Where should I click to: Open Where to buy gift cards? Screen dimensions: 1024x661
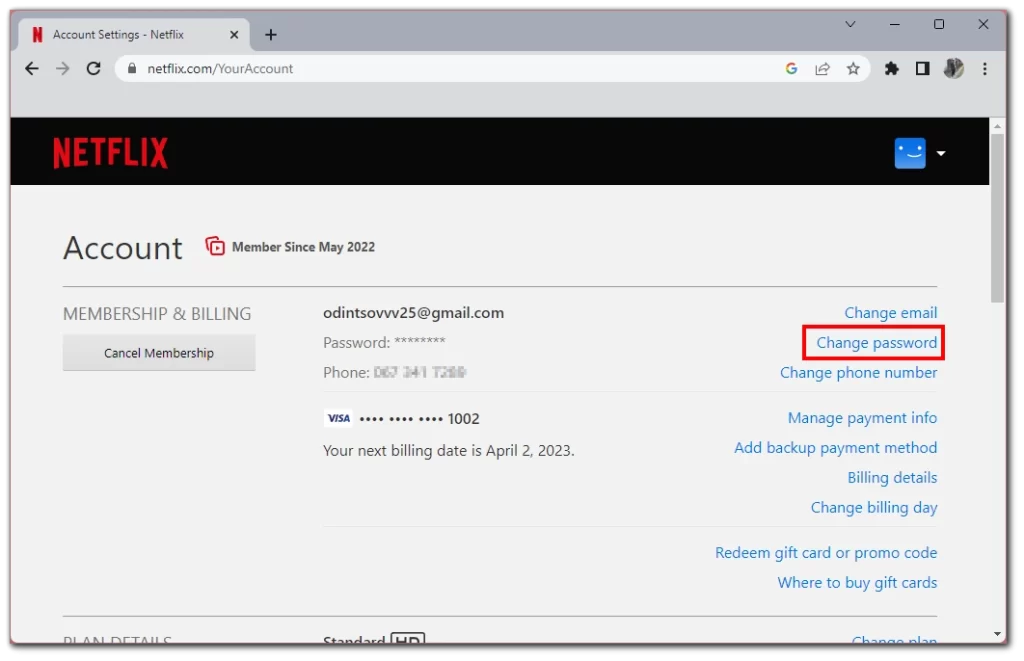pos(857,583)
